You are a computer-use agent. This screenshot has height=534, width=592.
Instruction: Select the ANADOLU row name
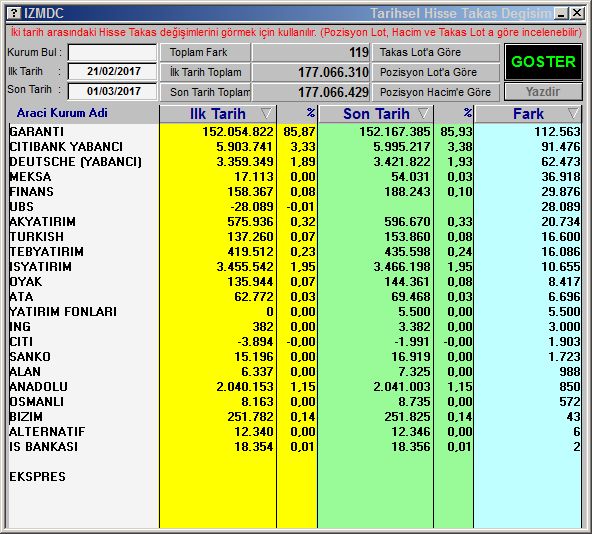tap(39, 386)
